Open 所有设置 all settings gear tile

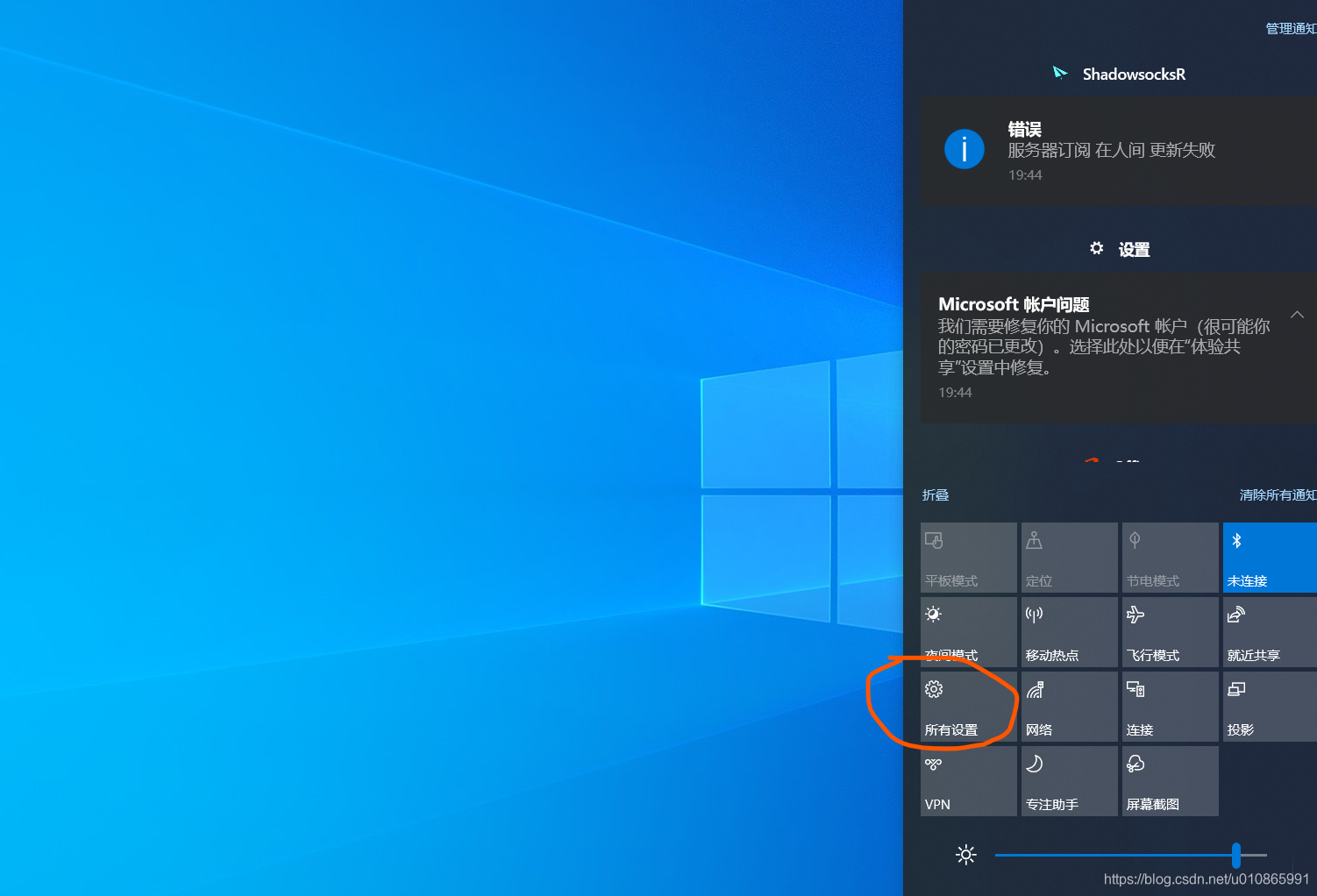tap(969, 707)
